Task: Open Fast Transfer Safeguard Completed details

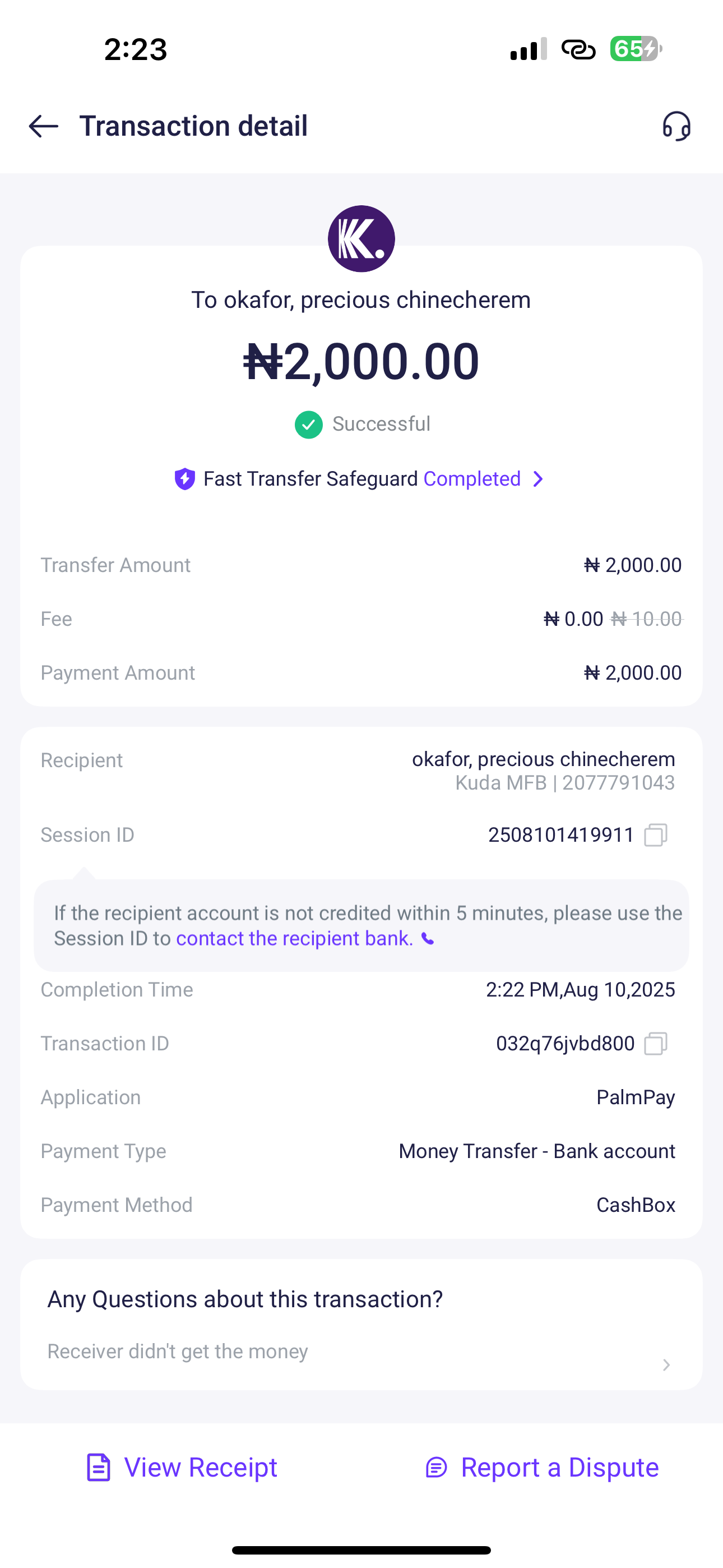Action: [472, 479]
